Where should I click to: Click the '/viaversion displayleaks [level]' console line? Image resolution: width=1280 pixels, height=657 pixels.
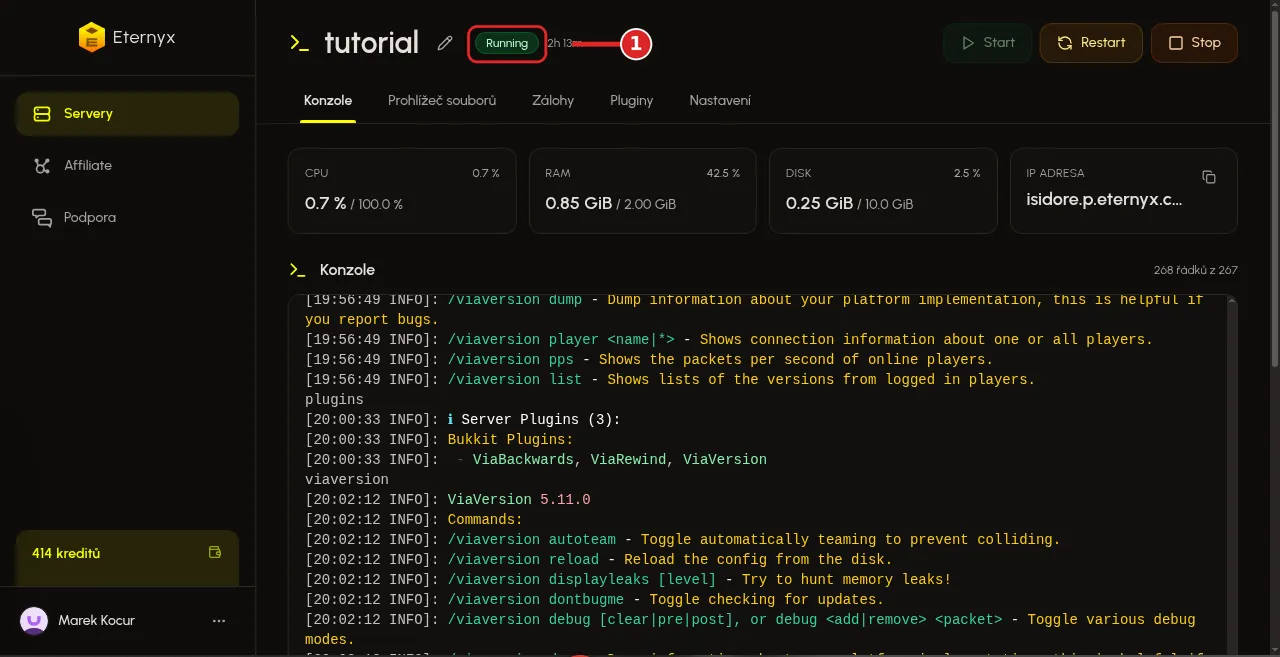pos(628,580)
